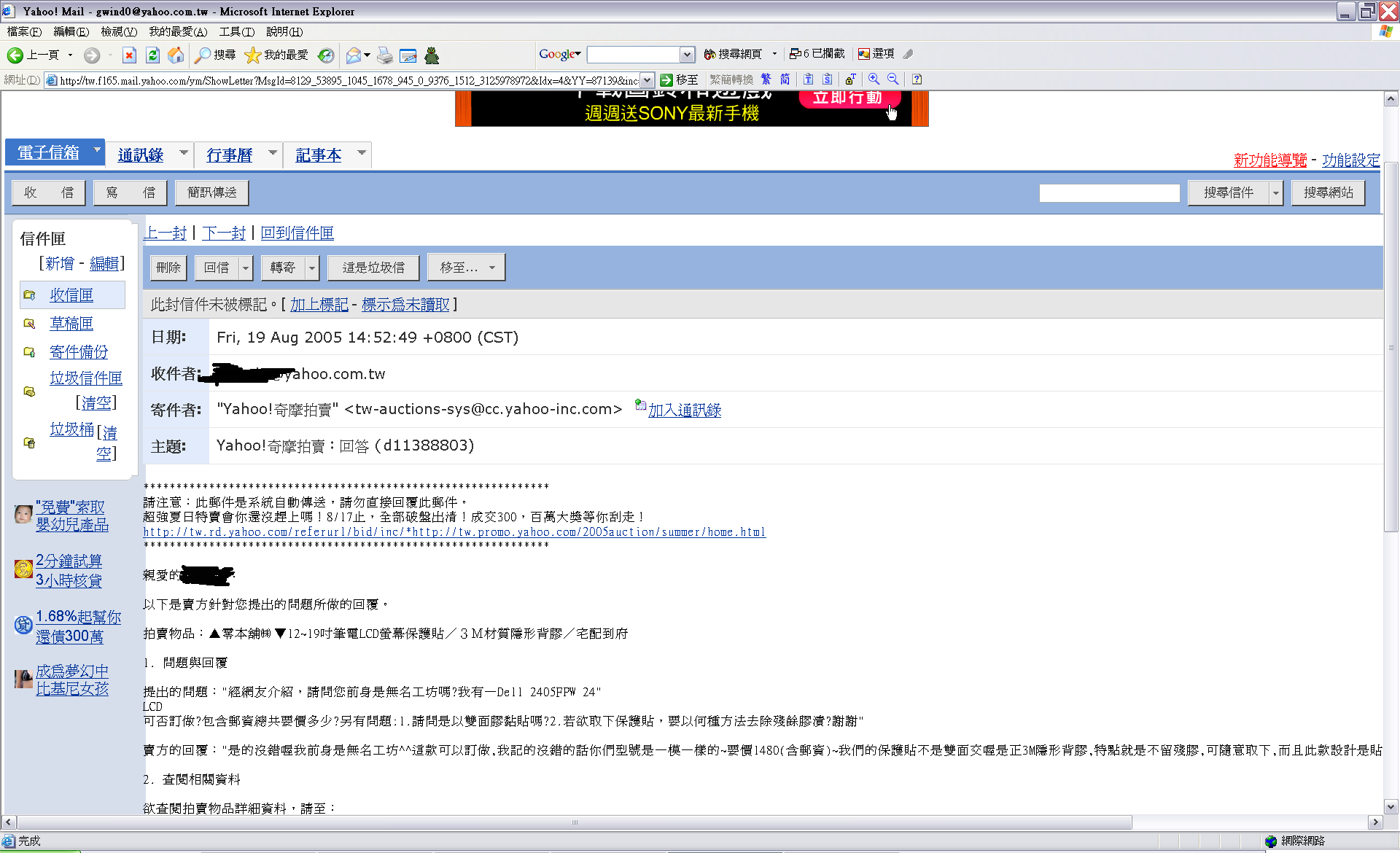Open the History toolbar icon
The image size is (1400, 853).
tap(326, 55)
